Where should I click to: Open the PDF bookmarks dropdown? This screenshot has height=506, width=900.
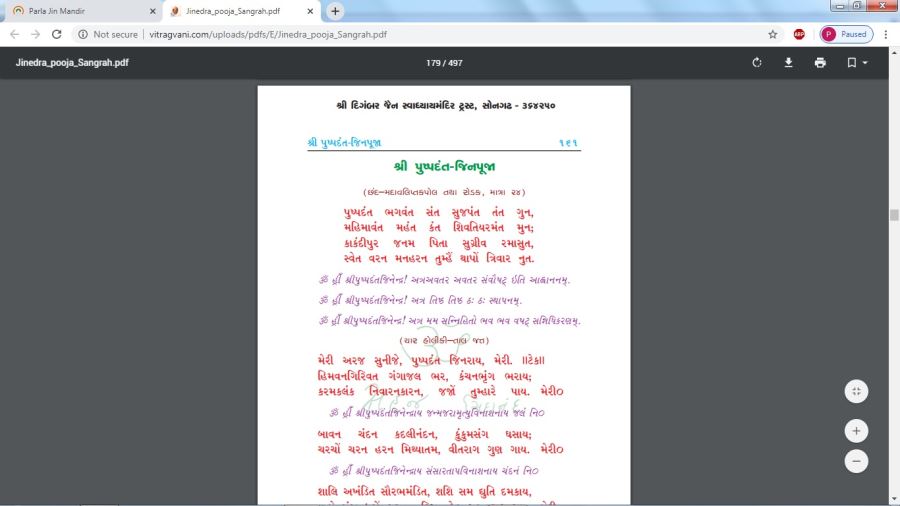coord(857,62)
